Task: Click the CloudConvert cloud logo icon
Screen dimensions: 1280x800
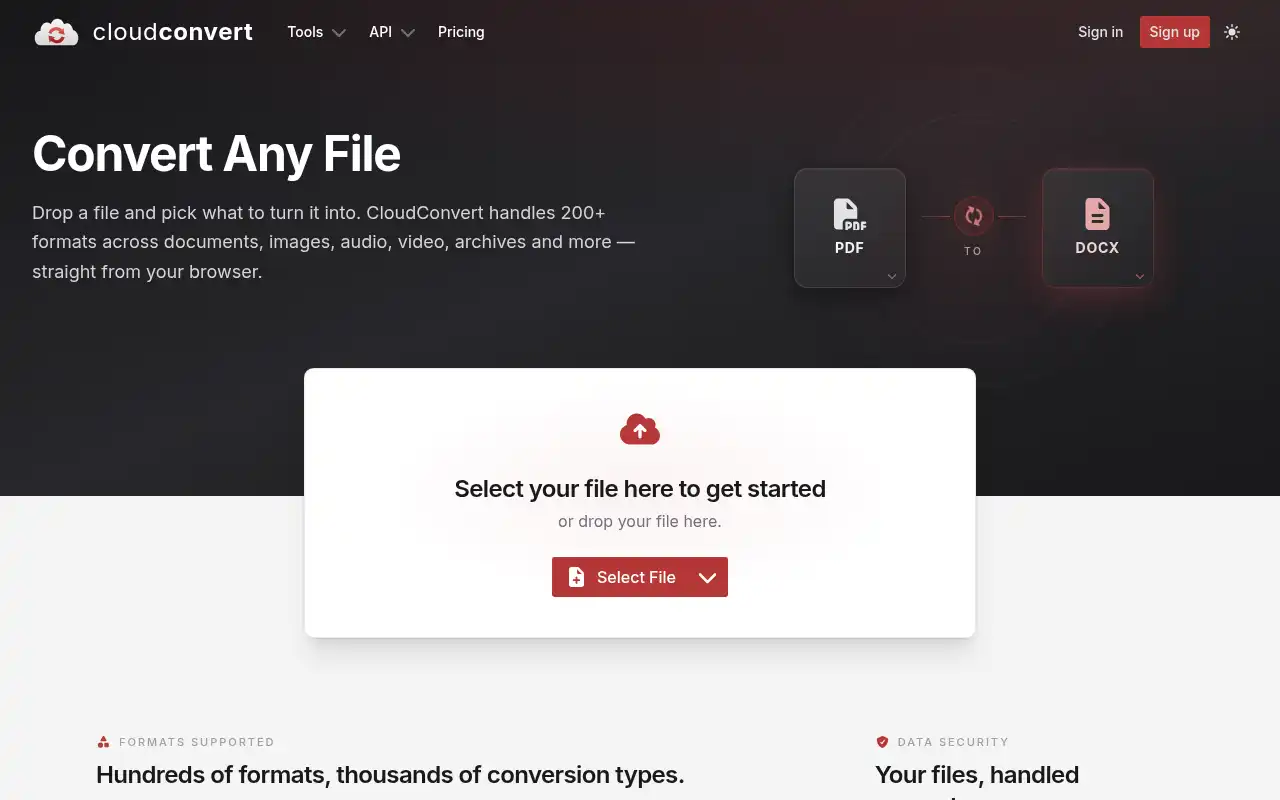Action: 56,32
